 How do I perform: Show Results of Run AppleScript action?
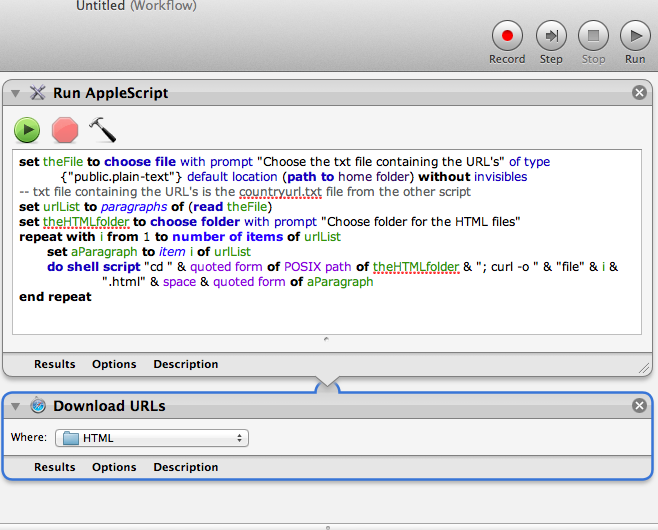pos(55,364)
